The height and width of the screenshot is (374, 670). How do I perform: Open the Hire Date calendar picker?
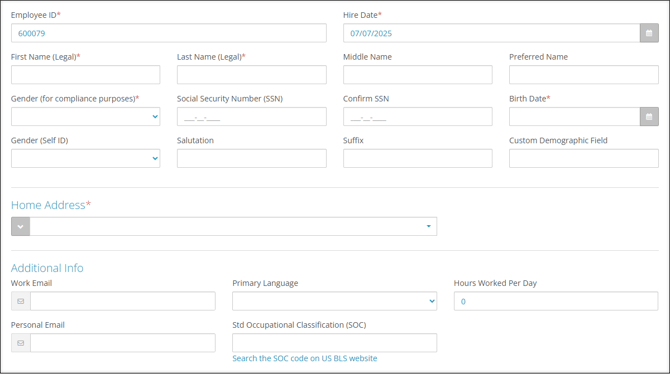coord(649,33)
